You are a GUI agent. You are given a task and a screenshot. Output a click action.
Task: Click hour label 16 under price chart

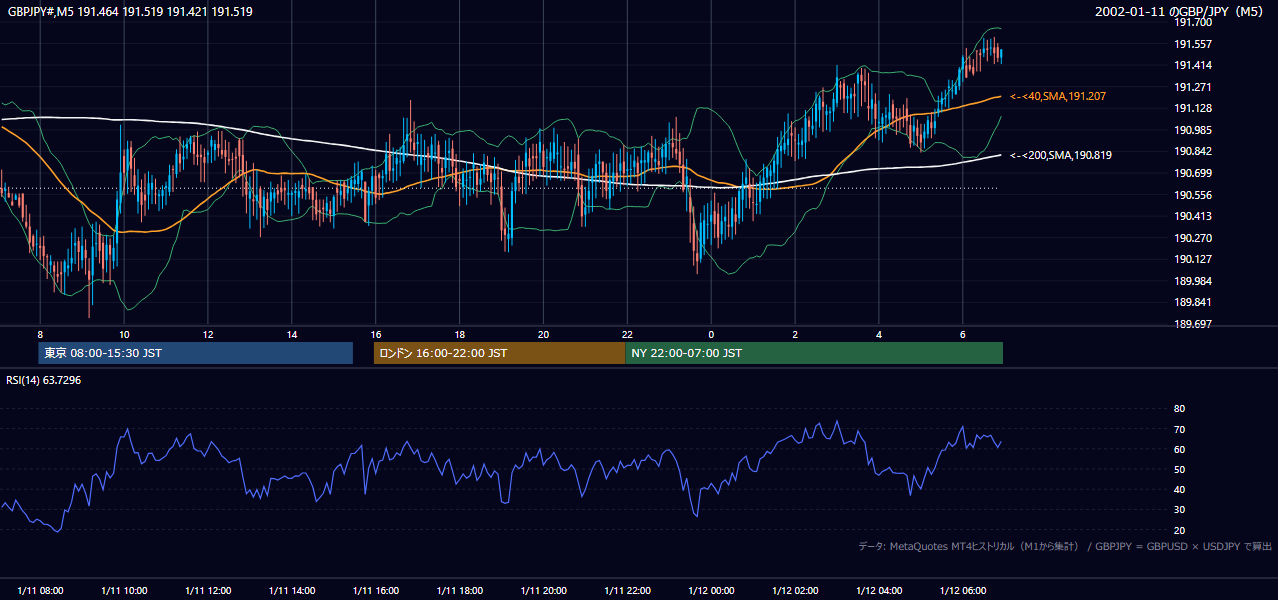[x=376, y=334]
